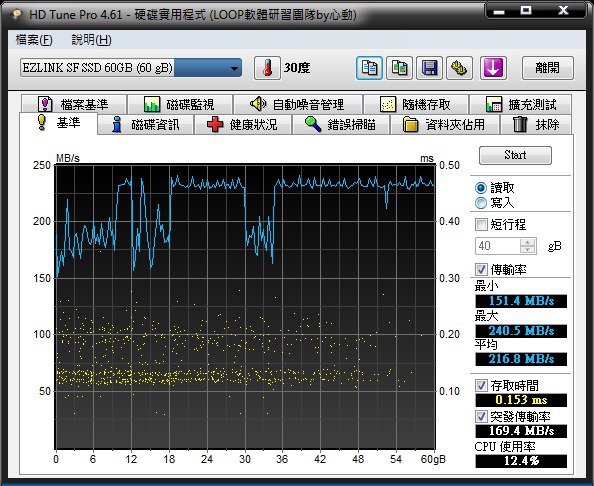Switch to the 磁碟資訊 tab
Screen dimensions: 594x486
pyautogui.click(x=146, y=124)
